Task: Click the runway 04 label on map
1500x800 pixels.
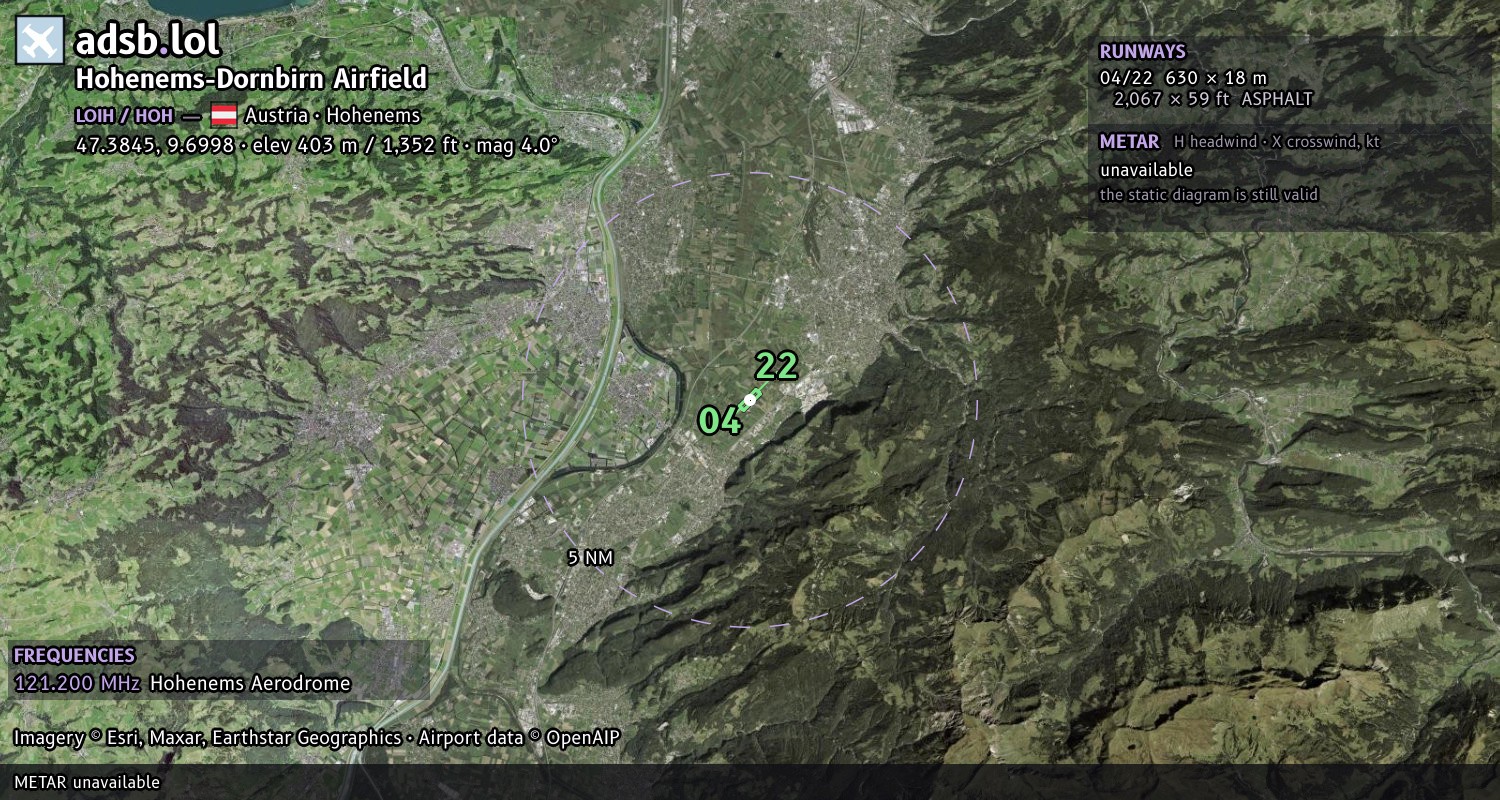Action: pyautogui.click(x=720, y=421)
